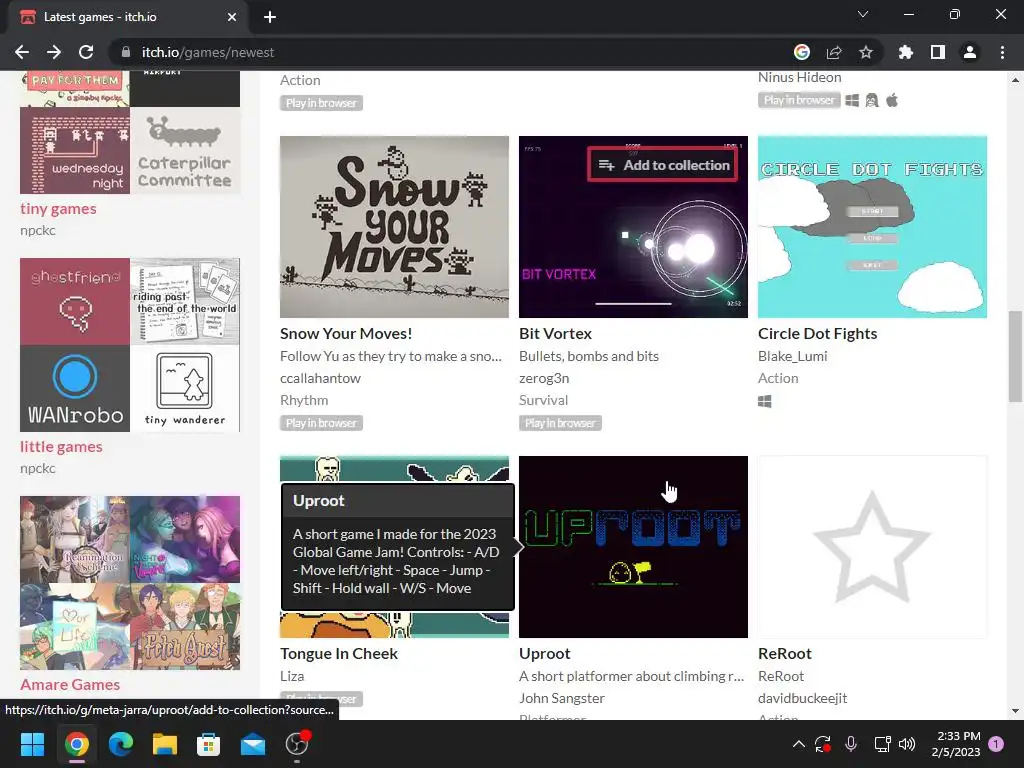Open the Mail app from the taskbar

point(253,744)
